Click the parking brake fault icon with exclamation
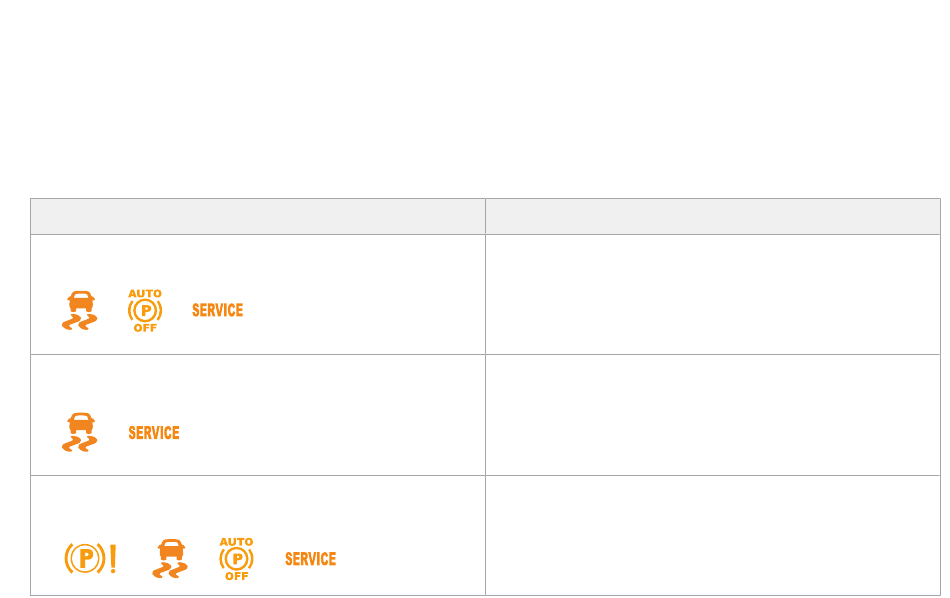Viewport: 950px width, 598px height. [90, 559]
